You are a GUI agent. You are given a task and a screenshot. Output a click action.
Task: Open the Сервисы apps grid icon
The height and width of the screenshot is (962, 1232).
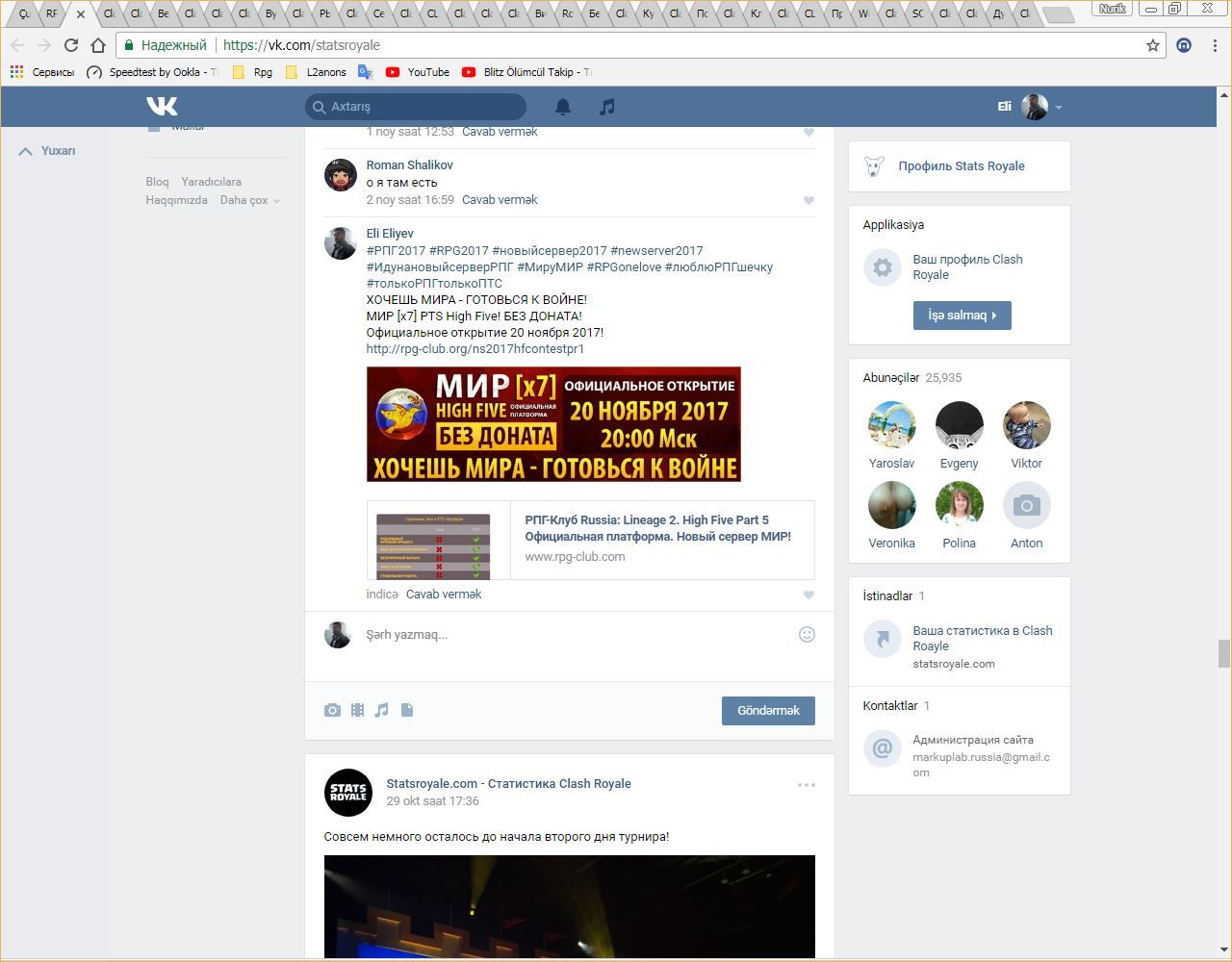[16, 72]
